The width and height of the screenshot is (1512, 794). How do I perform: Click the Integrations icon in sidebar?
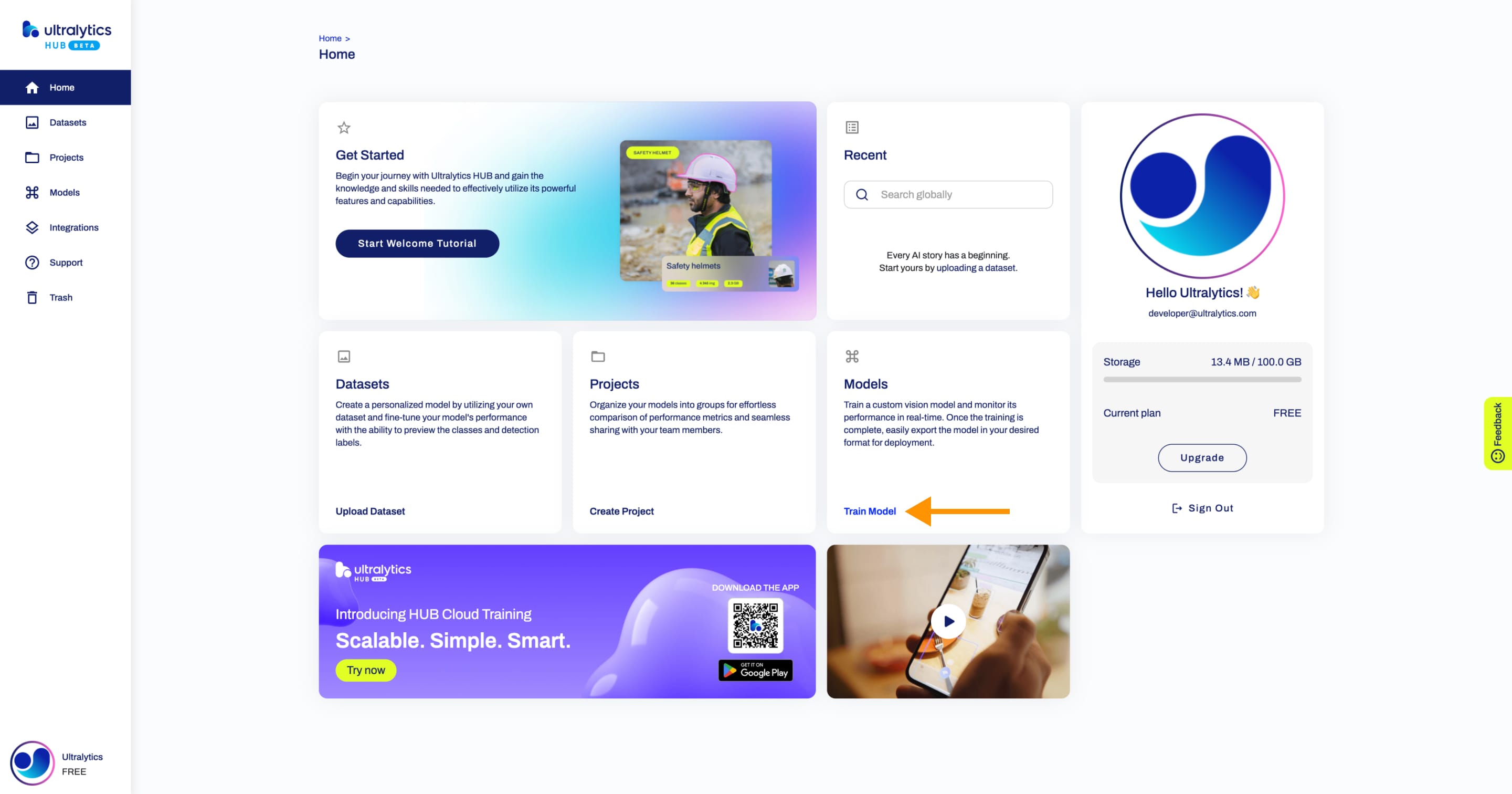coord(31,227)
